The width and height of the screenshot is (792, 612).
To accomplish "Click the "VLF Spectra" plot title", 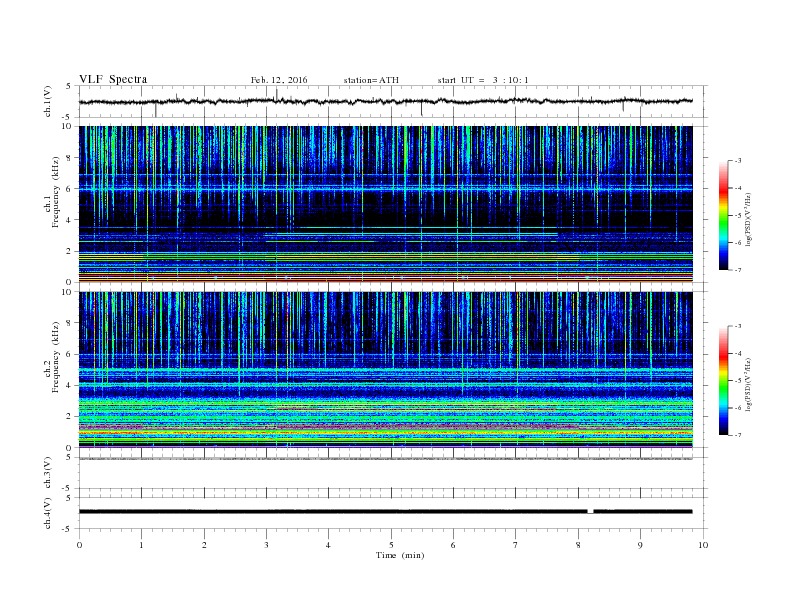I will [113, 79].
